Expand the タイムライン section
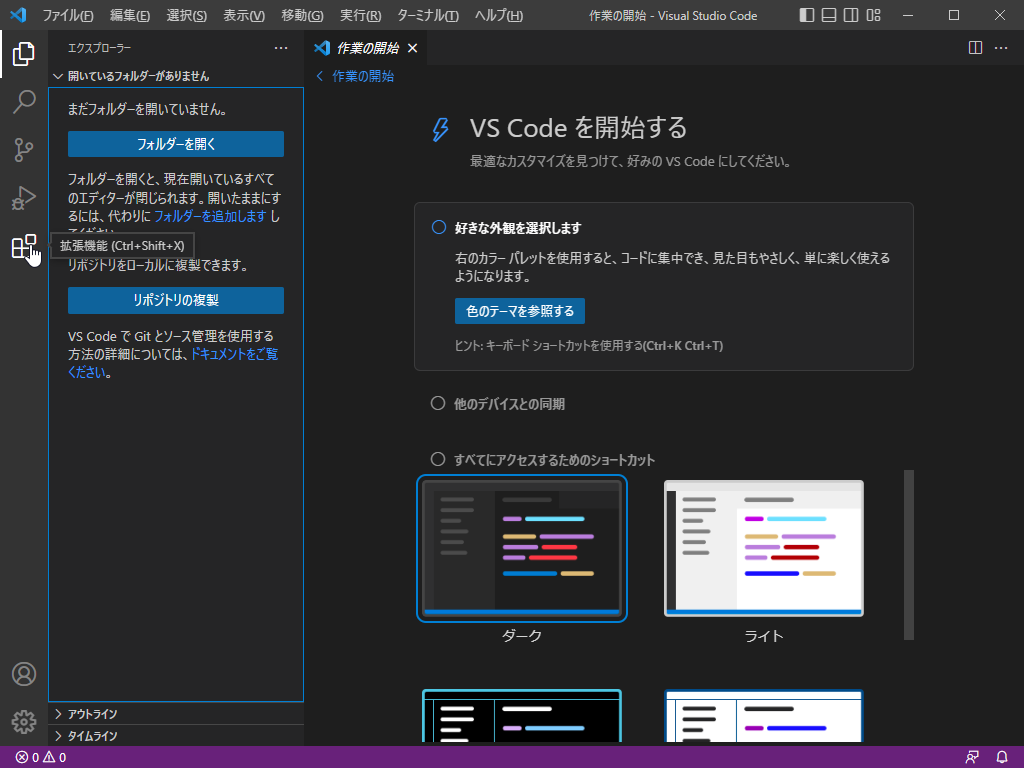 (92, 736)
